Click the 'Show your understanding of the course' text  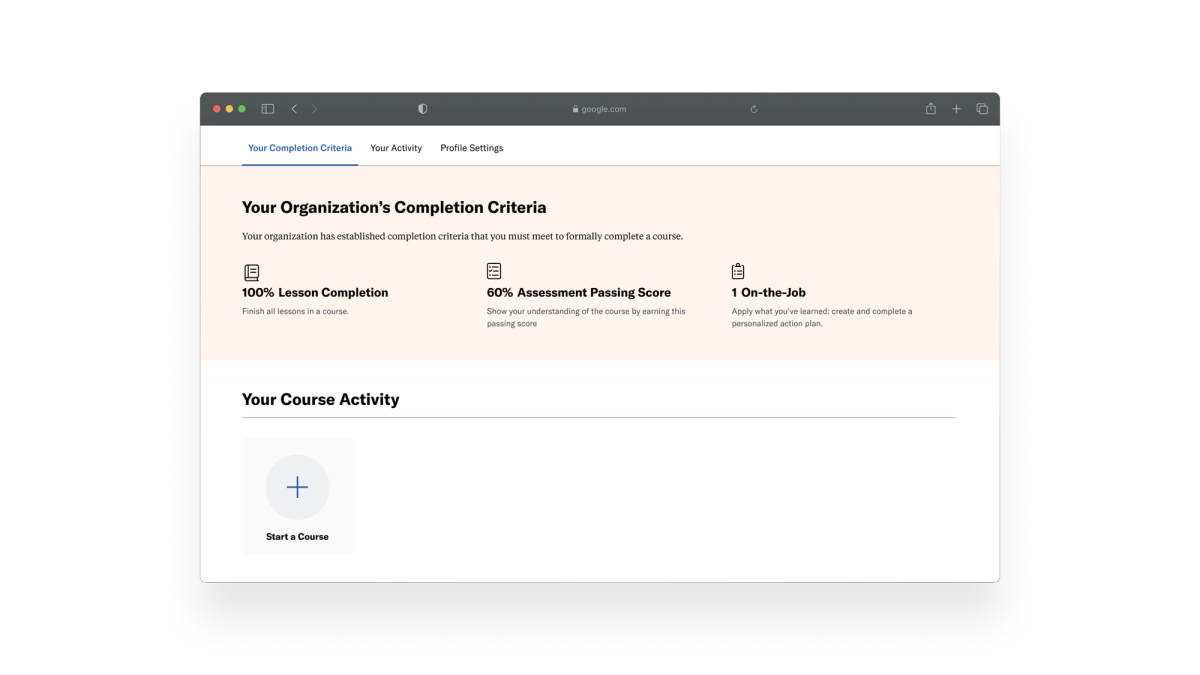click(x=586, y=317)
